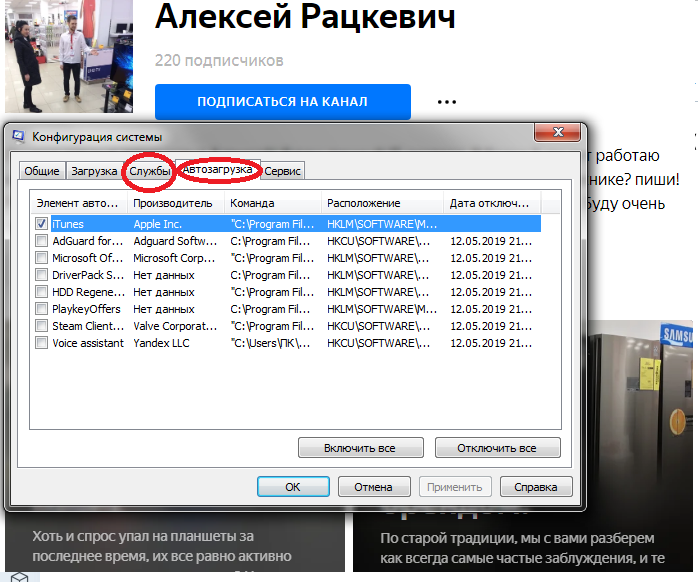Image resolution: width=698 pixels, height=582 pixels.
Task: Tick the HDD Regenerator startup checkbox
Action: pos(41,292)
